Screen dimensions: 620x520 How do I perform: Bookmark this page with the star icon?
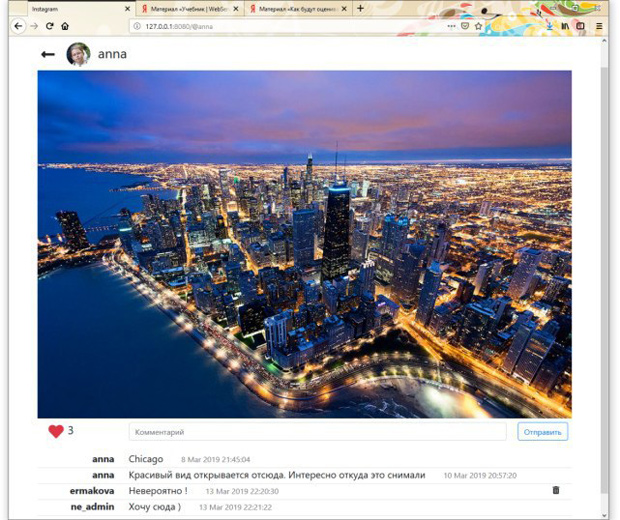479,26
